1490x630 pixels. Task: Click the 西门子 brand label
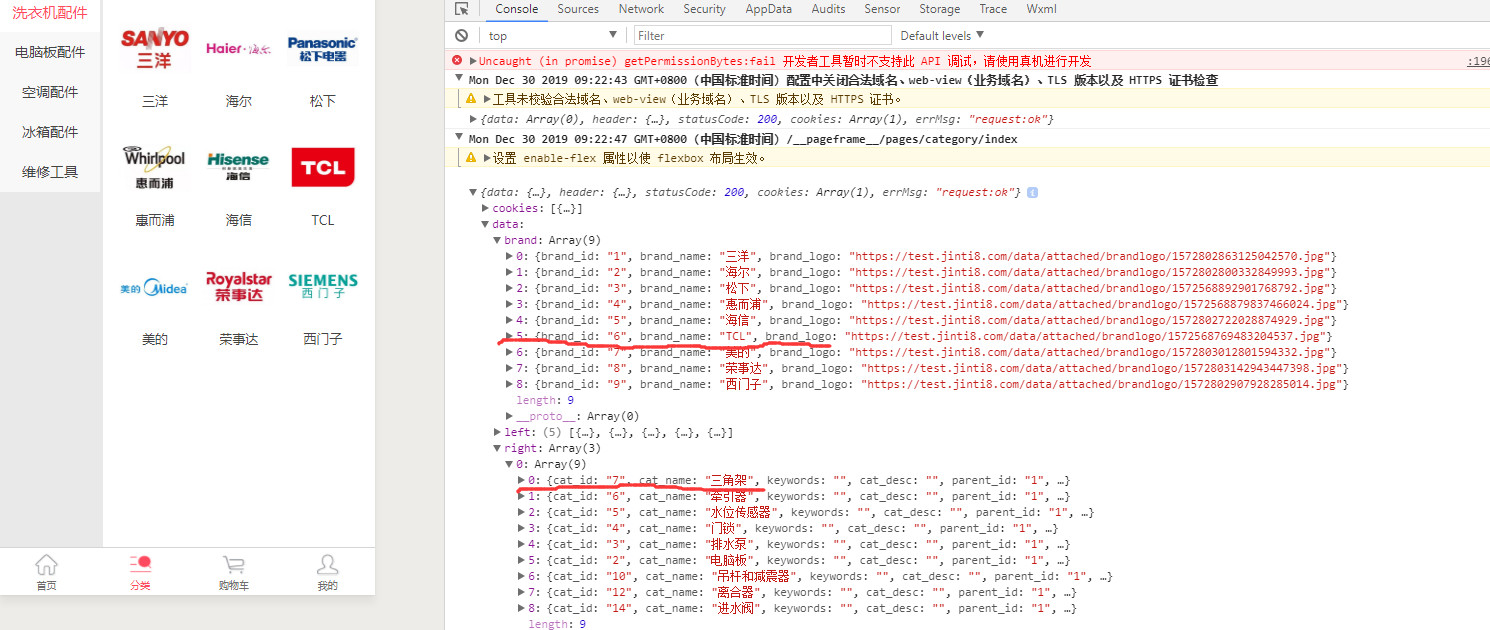[323, 339]
